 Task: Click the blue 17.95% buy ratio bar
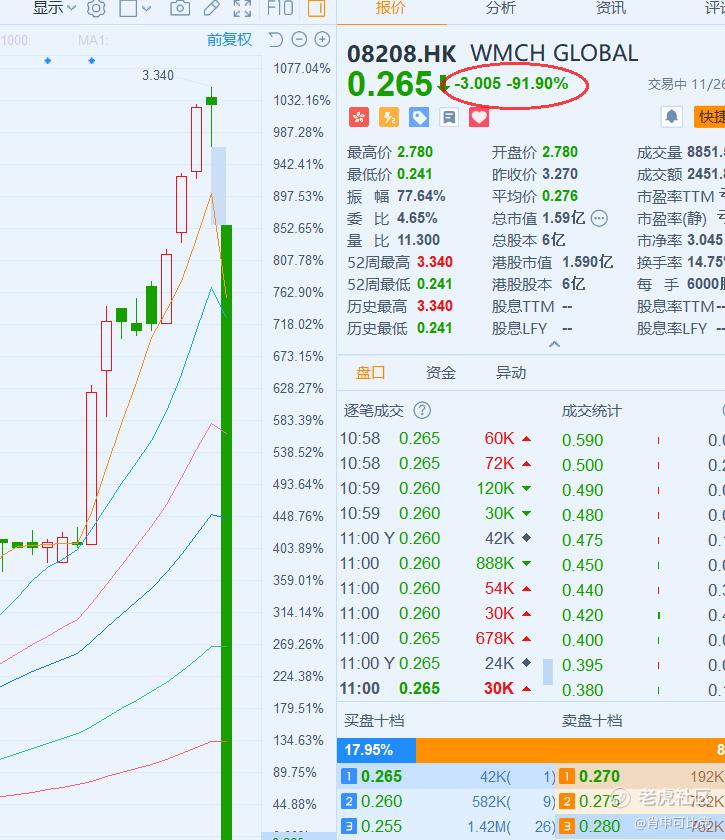click(377, 750)
